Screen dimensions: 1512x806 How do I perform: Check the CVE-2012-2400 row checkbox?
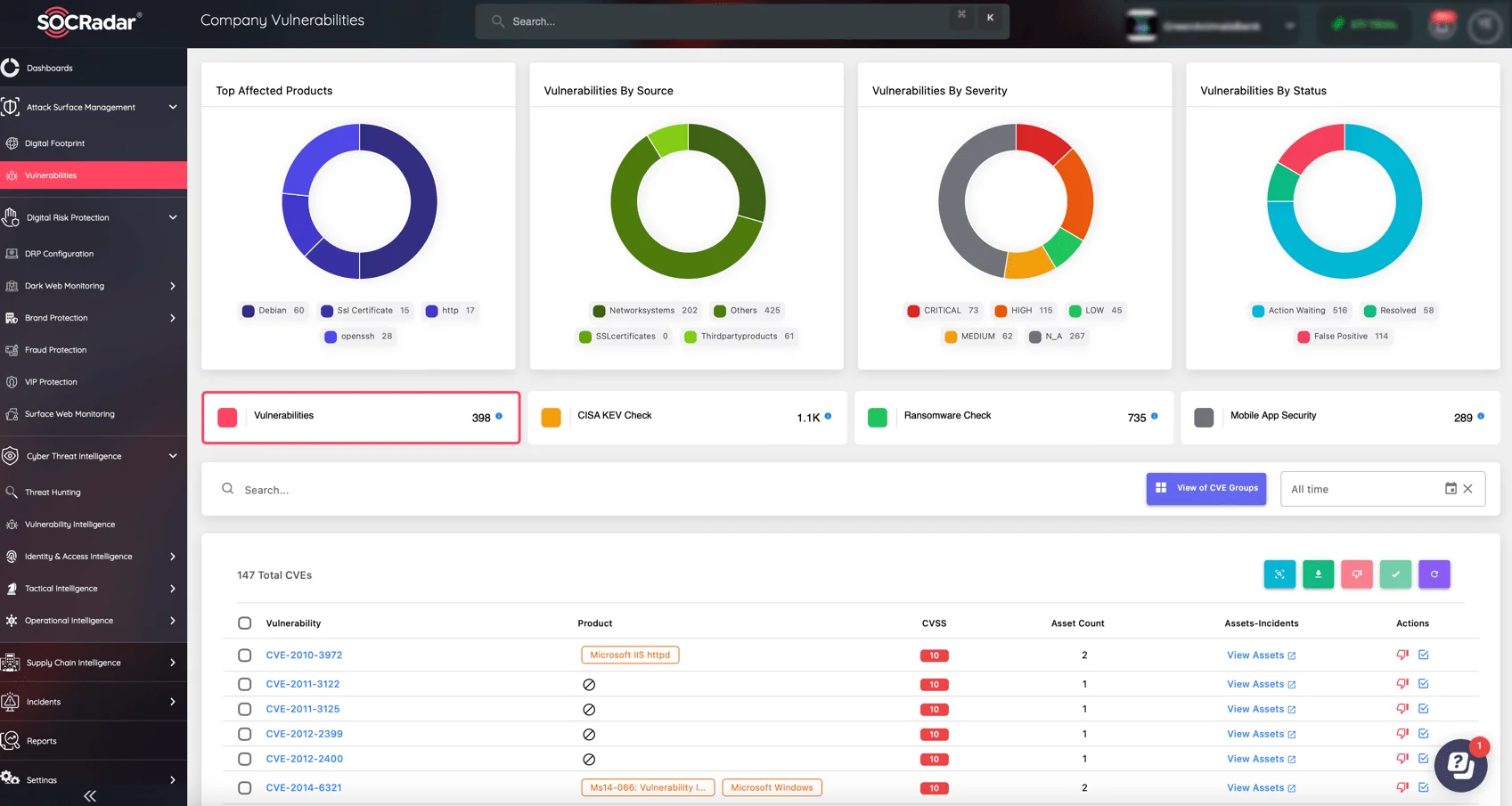pos(245,760)
